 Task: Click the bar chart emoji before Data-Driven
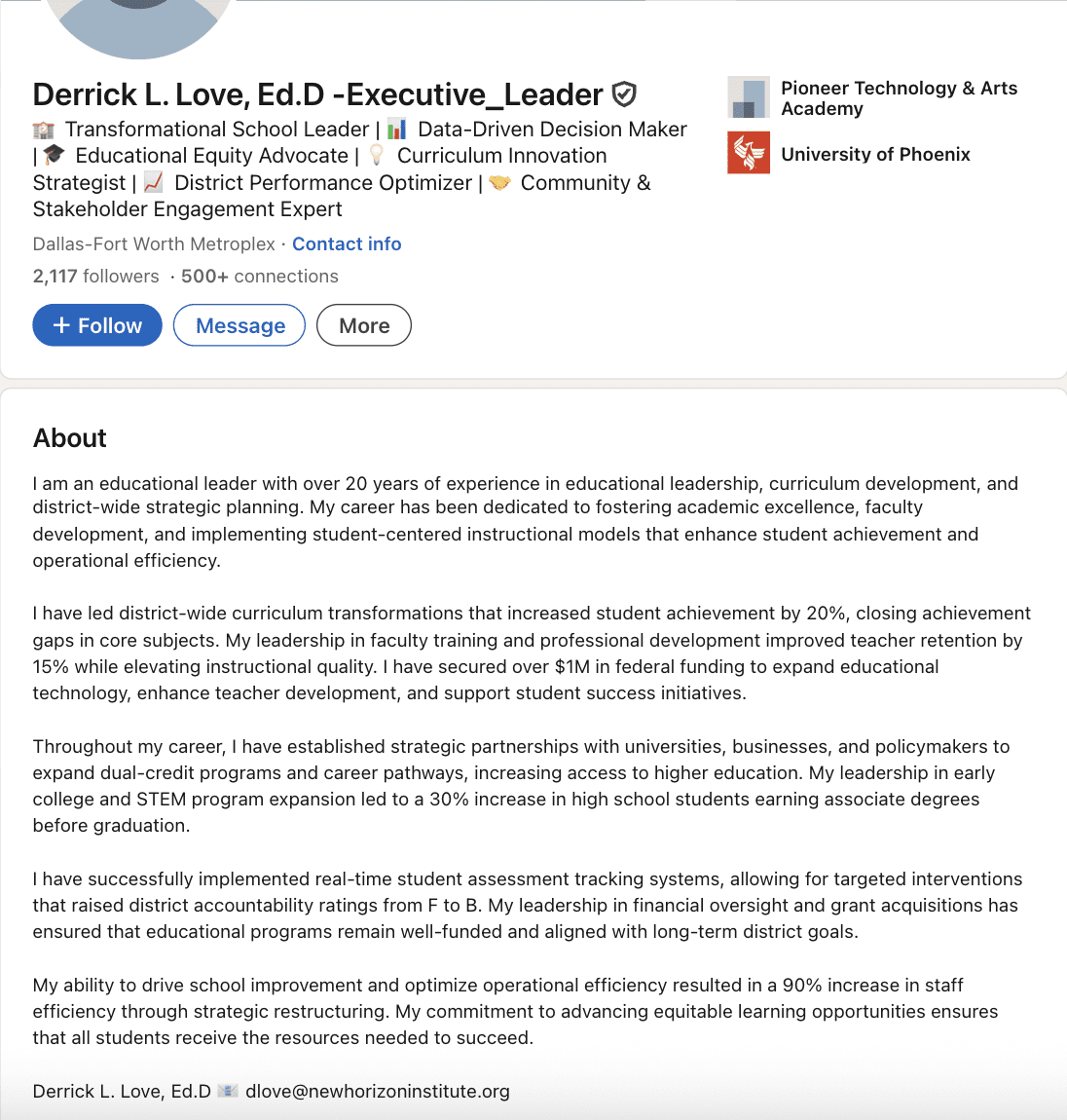(x=397, y=130)
